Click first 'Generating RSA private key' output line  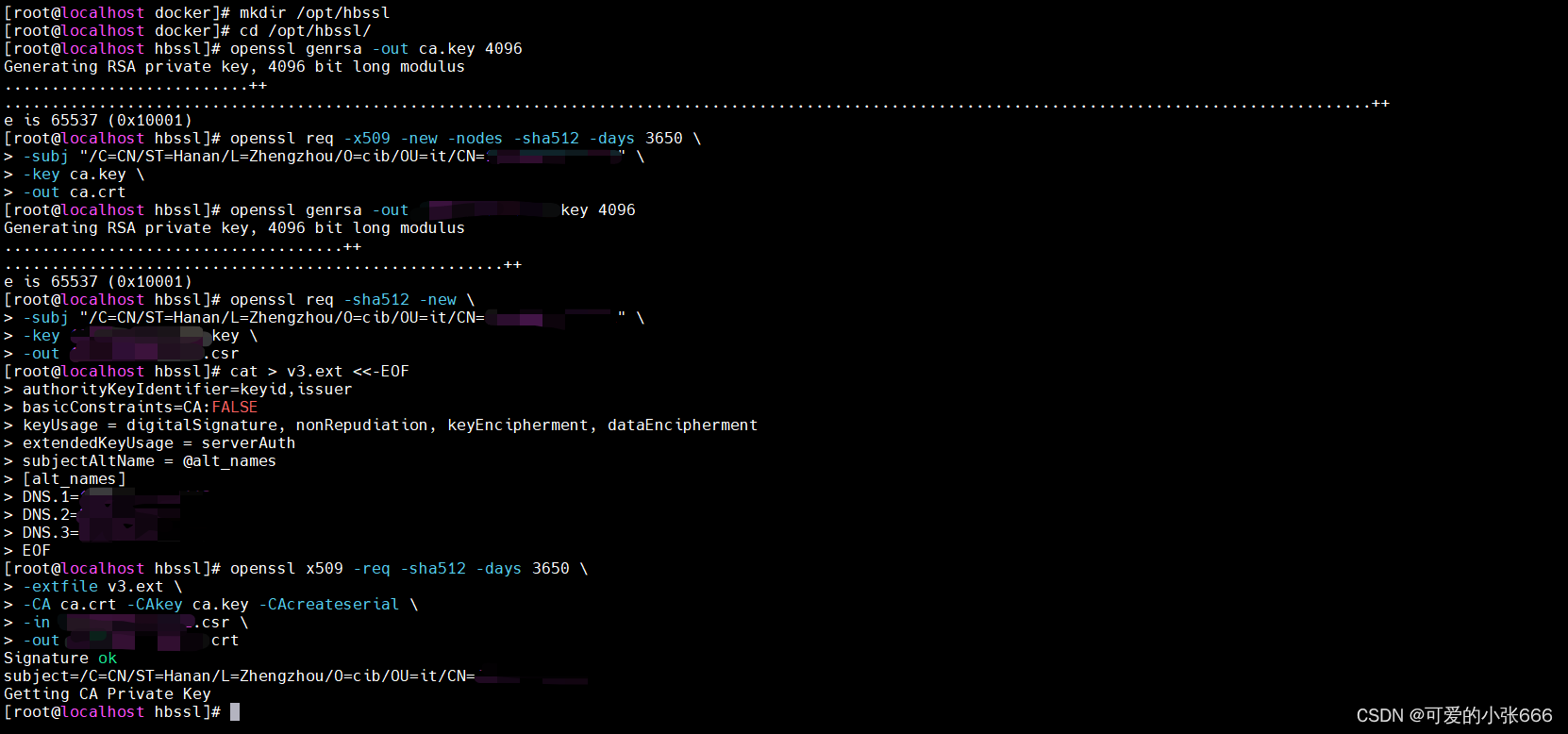pyautogui.click(x=234, y=67)
